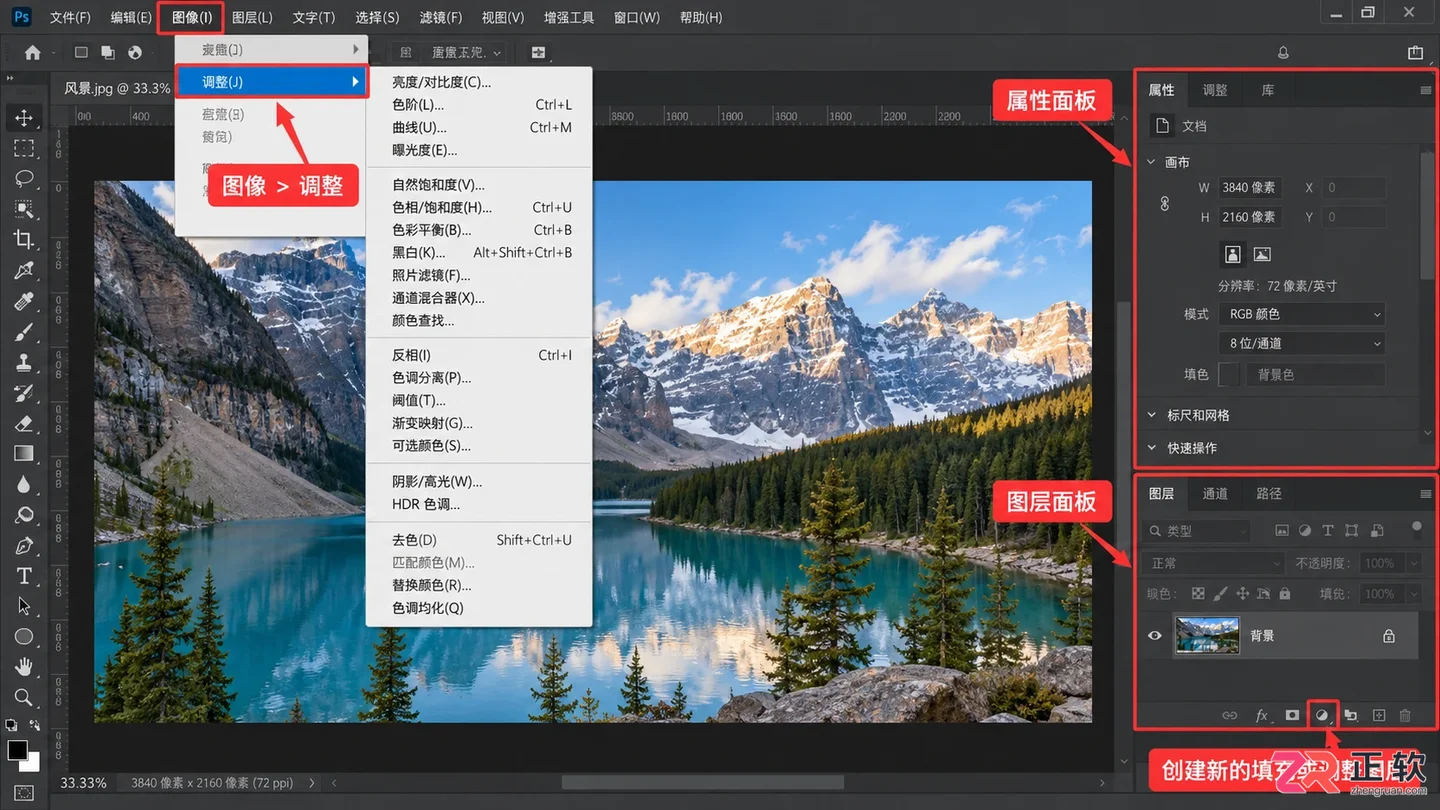This screenshot has width=1440, height=810.
Task: Toggle filter for pixel layers
Action: (1282, 530)
